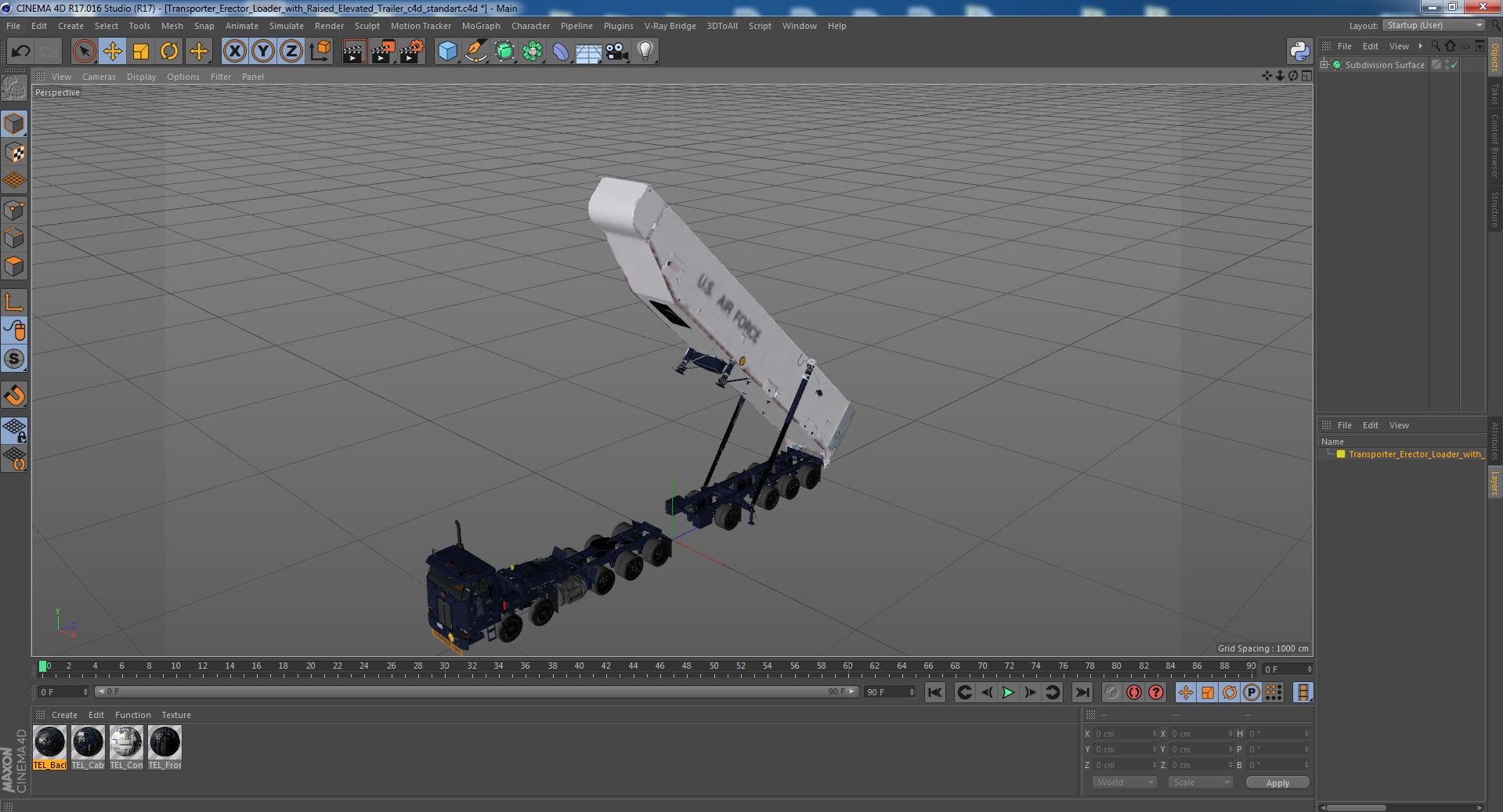The image size is (1503, 812).
Task: Open the MoGraph menu
Action: pos(481,26)
